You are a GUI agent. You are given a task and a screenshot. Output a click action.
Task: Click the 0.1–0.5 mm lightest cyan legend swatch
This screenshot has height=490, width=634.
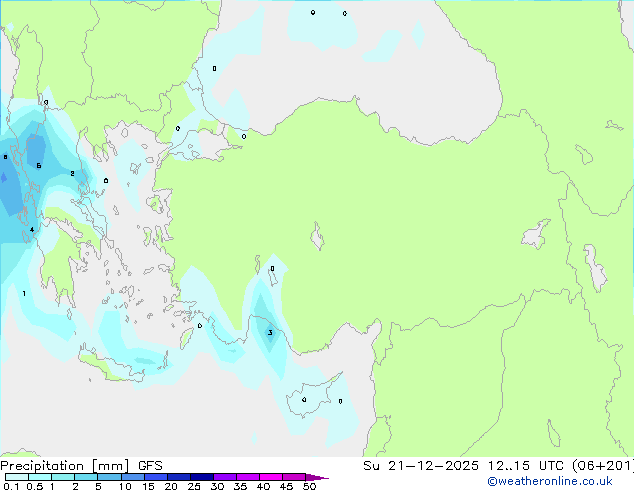coord(17,477)
